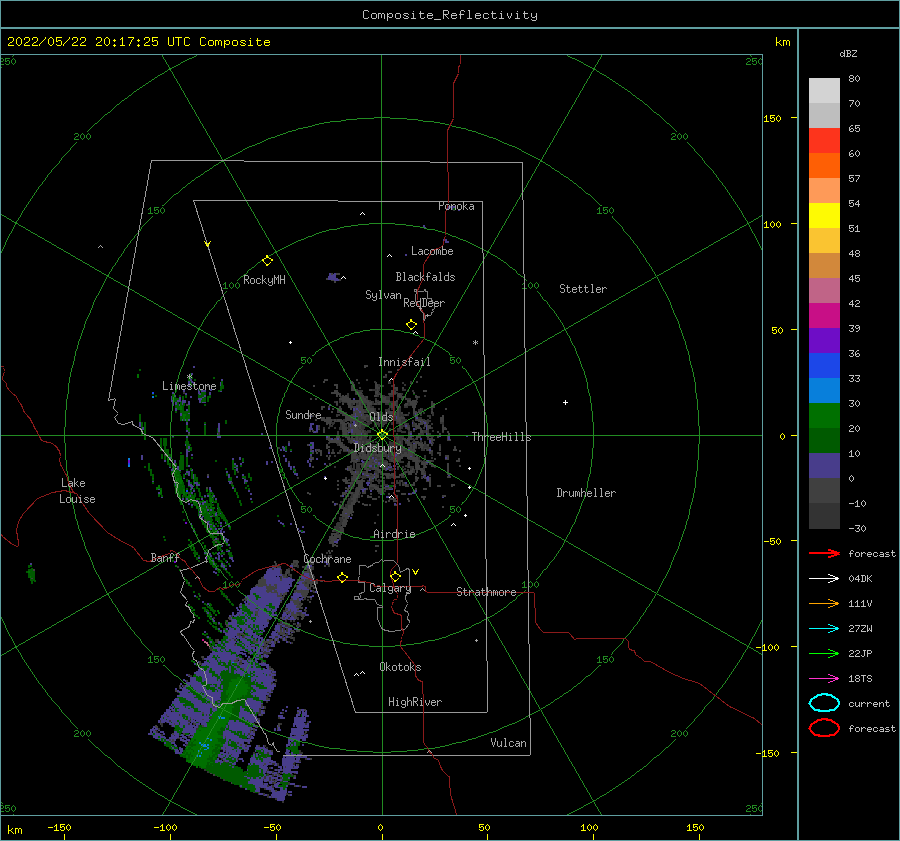Viewport: 900px width, 841px height.
Task: Click the Blackfalds label
Action: tap(425, 277)
